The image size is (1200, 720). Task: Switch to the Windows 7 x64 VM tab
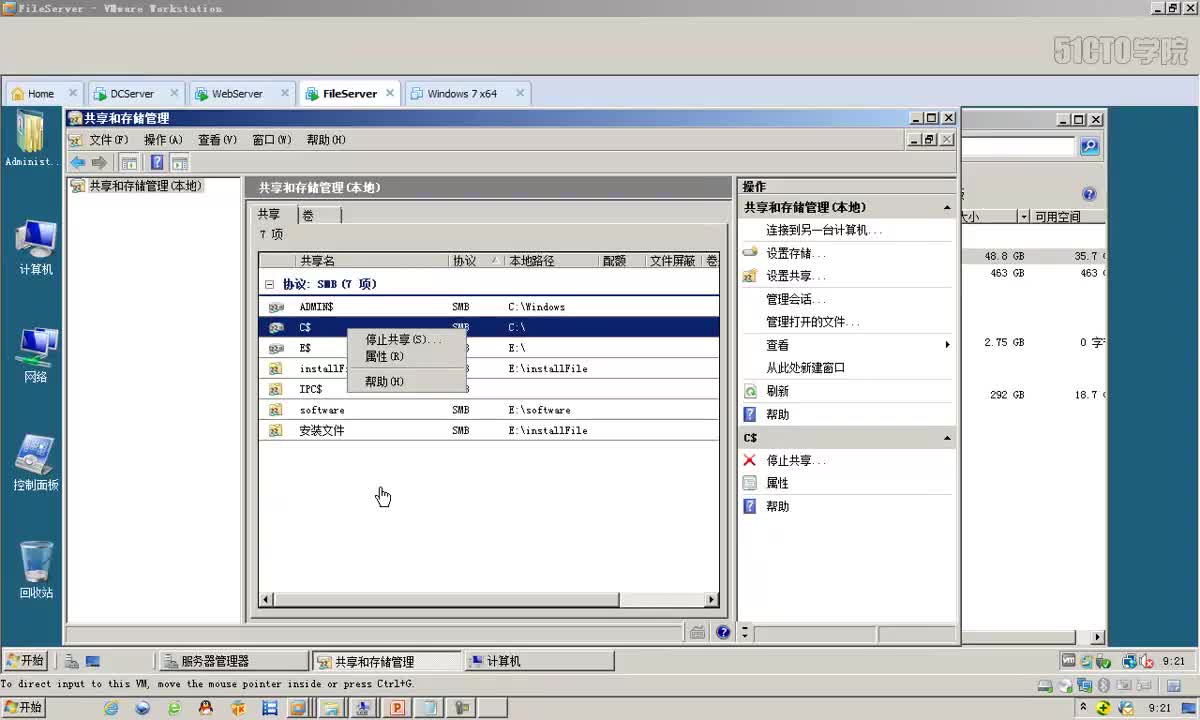pyautogui.click(x=466, y=93)
